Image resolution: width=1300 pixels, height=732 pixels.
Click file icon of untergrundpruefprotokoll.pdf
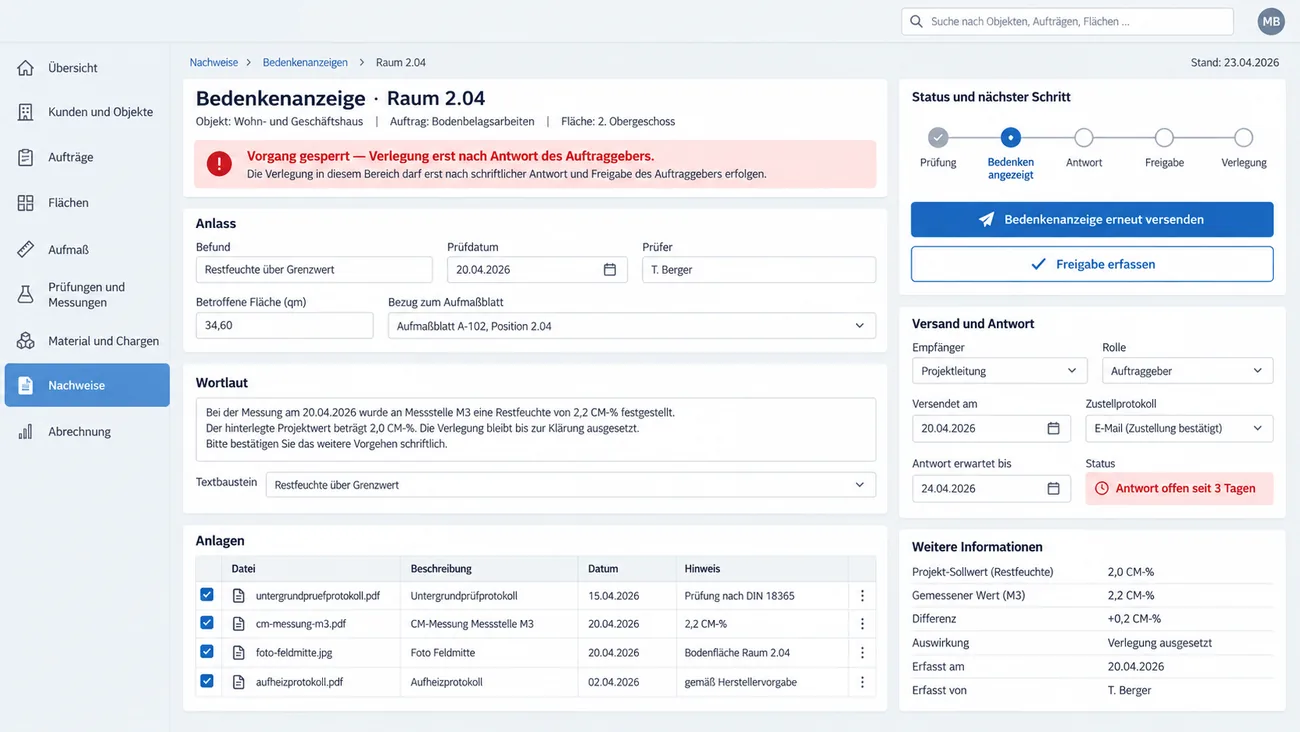[238, 595]
